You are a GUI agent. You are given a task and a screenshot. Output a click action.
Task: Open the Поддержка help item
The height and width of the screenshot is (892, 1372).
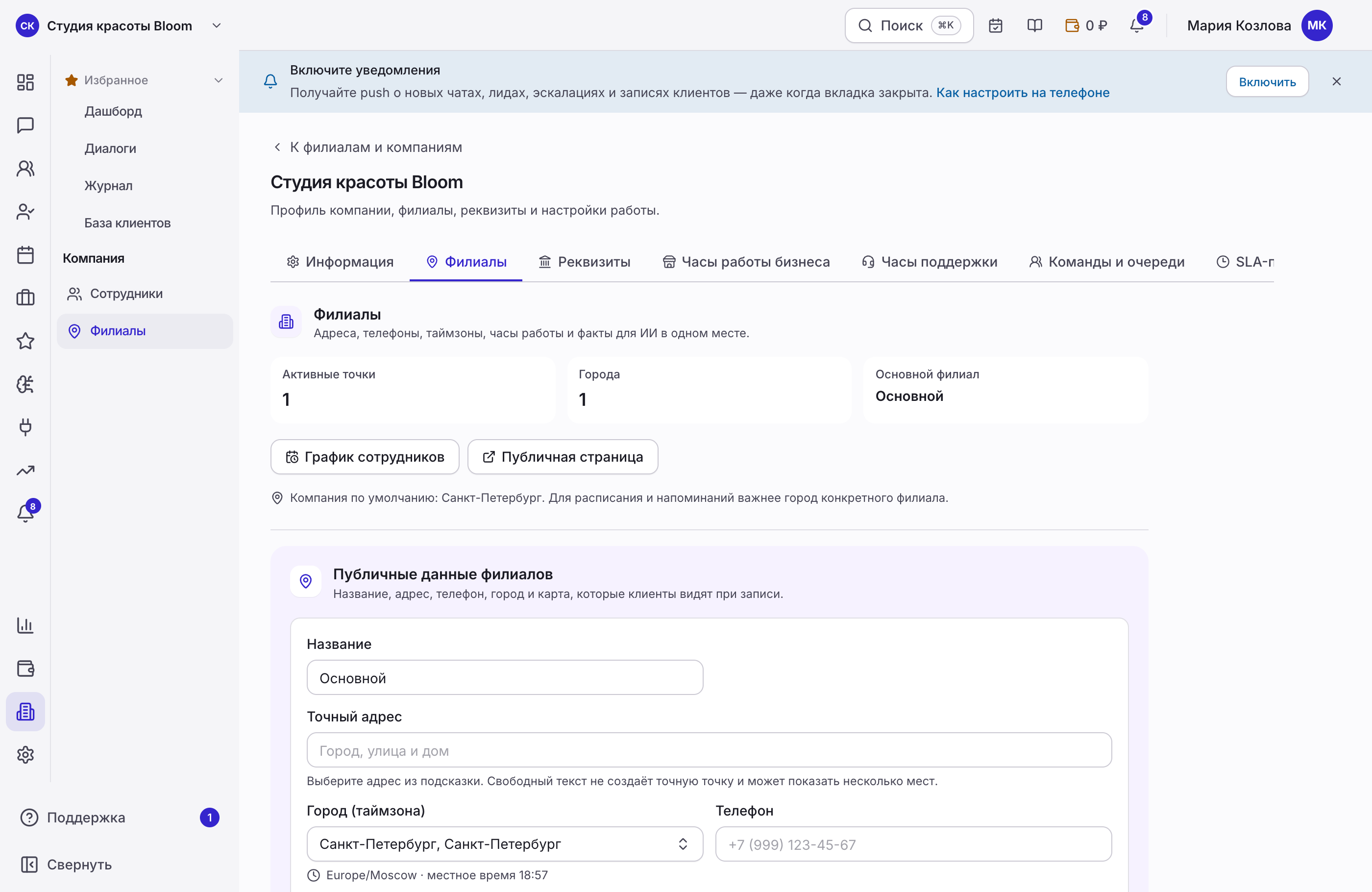[120, 818]
